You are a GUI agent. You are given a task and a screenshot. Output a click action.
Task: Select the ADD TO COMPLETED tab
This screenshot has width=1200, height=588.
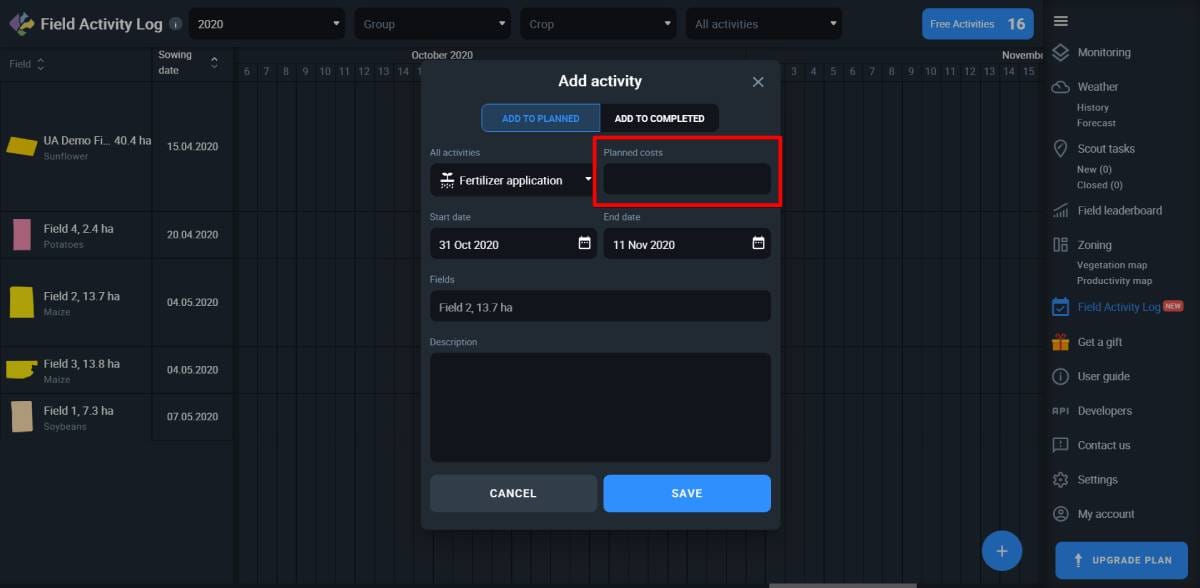pyautogui.click(x=660, y=117)
